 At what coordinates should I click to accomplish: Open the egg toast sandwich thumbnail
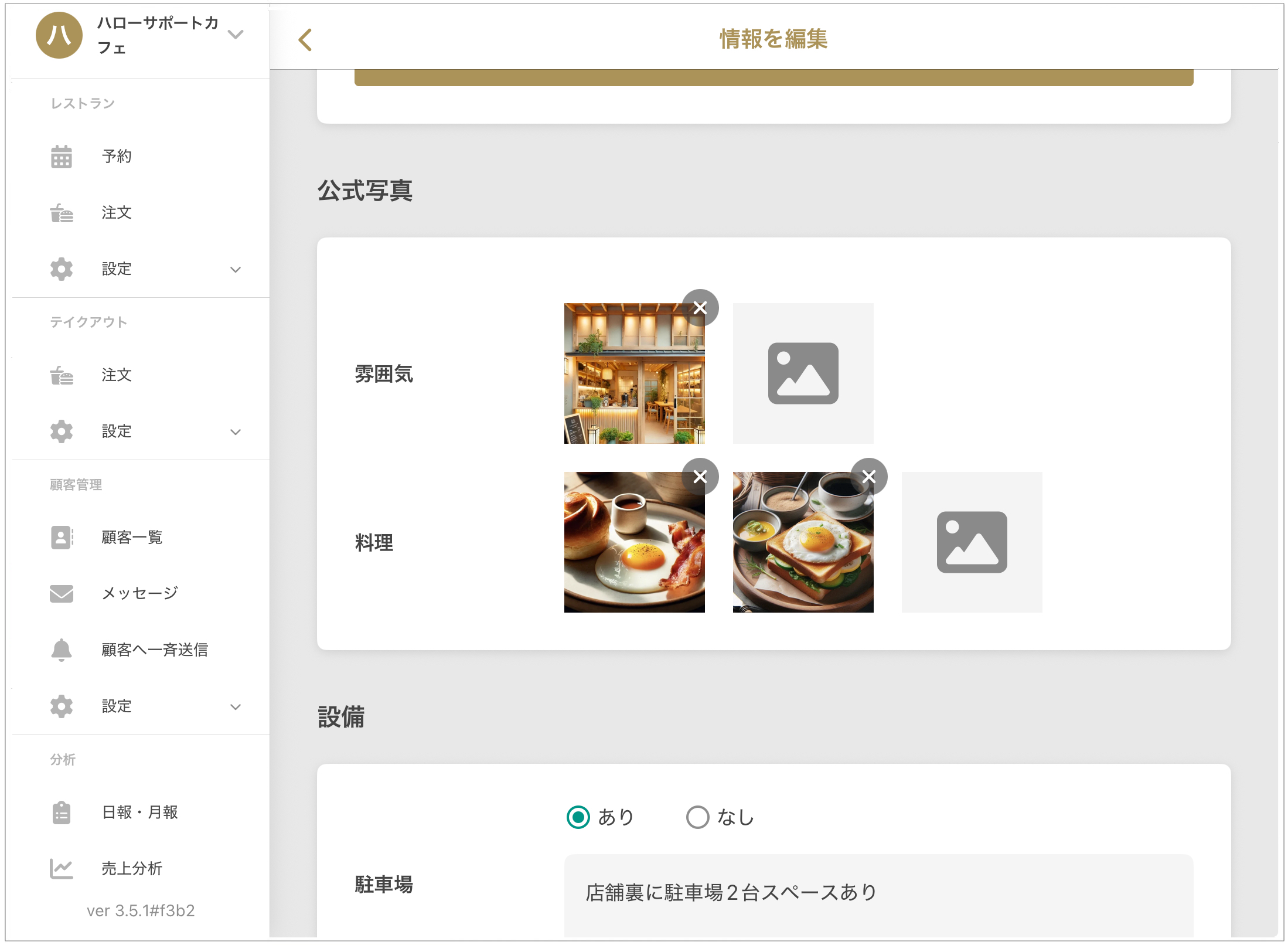(x=803, y=542)
